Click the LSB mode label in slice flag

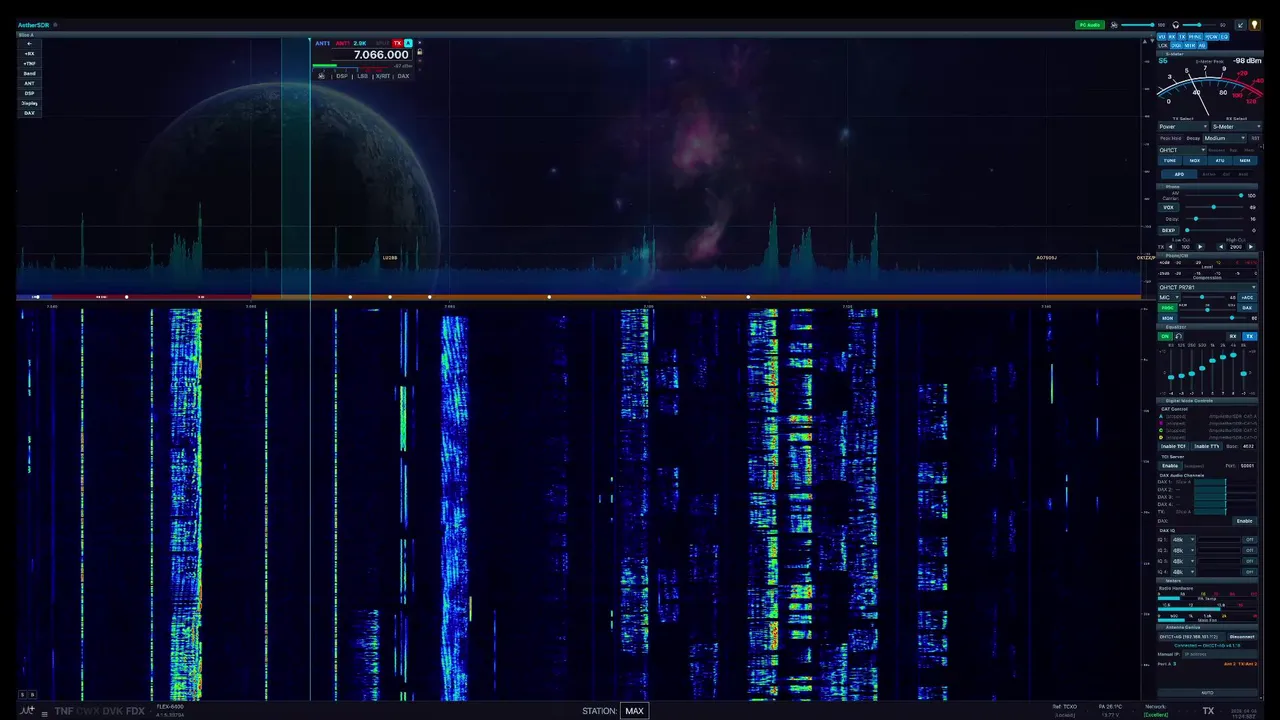[x=362, y=76]
